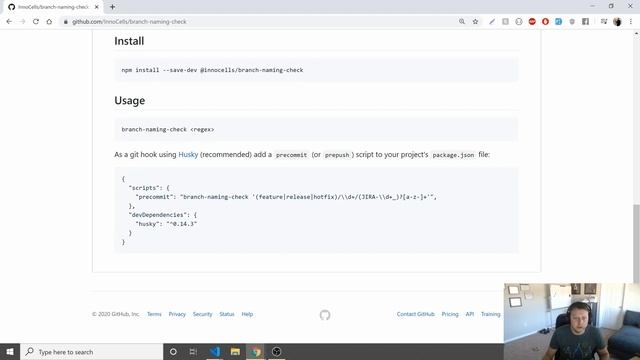This screenshot has width=640, height=360.
Task: Open the Help footer link
Action: (247, 314)
